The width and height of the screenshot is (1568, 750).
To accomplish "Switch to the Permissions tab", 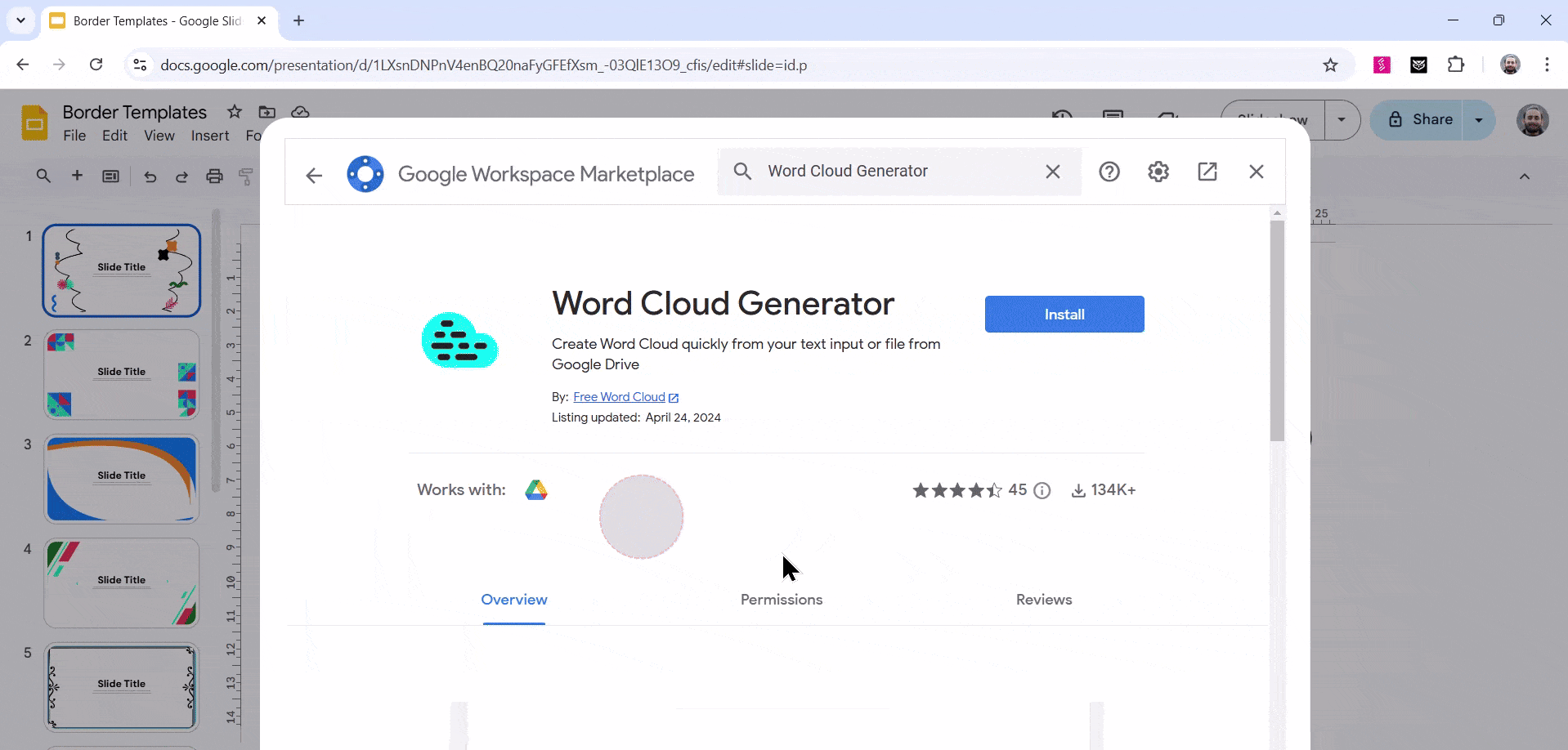I will (x=781, y=599).
